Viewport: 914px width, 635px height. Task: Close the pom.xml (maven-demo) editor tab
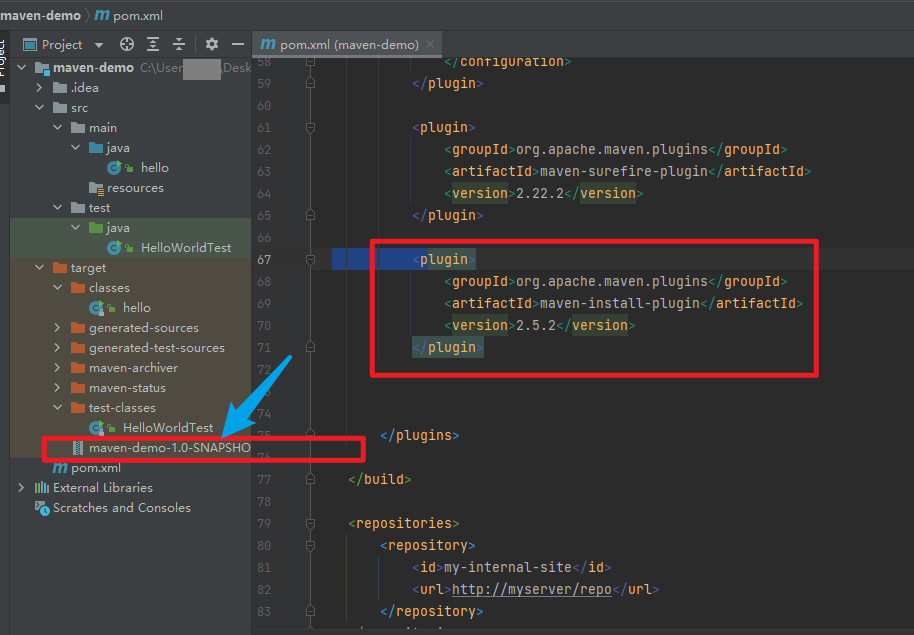click(430, 44)
